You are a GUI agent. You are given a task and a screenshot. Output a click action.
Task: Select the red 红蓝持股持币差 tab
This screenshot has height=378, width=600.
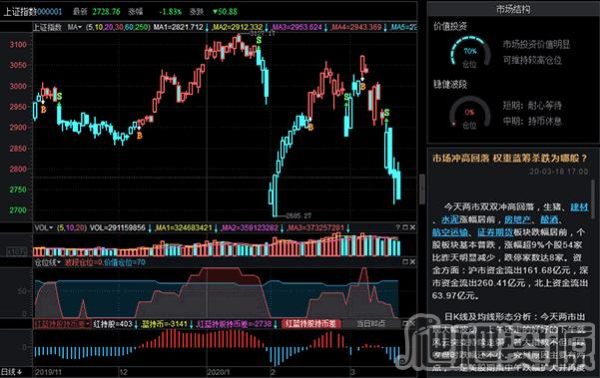point(311,324)
